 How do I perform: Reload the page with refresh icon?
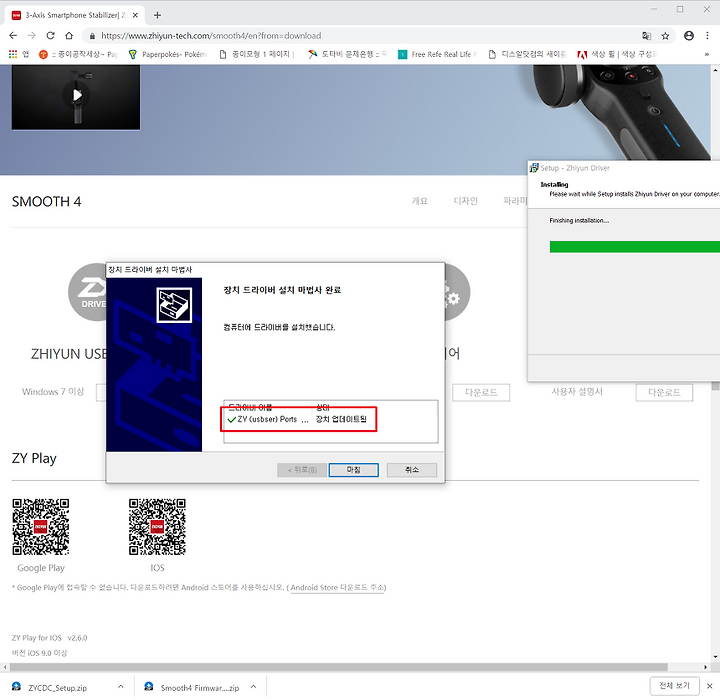coord(51,36)
